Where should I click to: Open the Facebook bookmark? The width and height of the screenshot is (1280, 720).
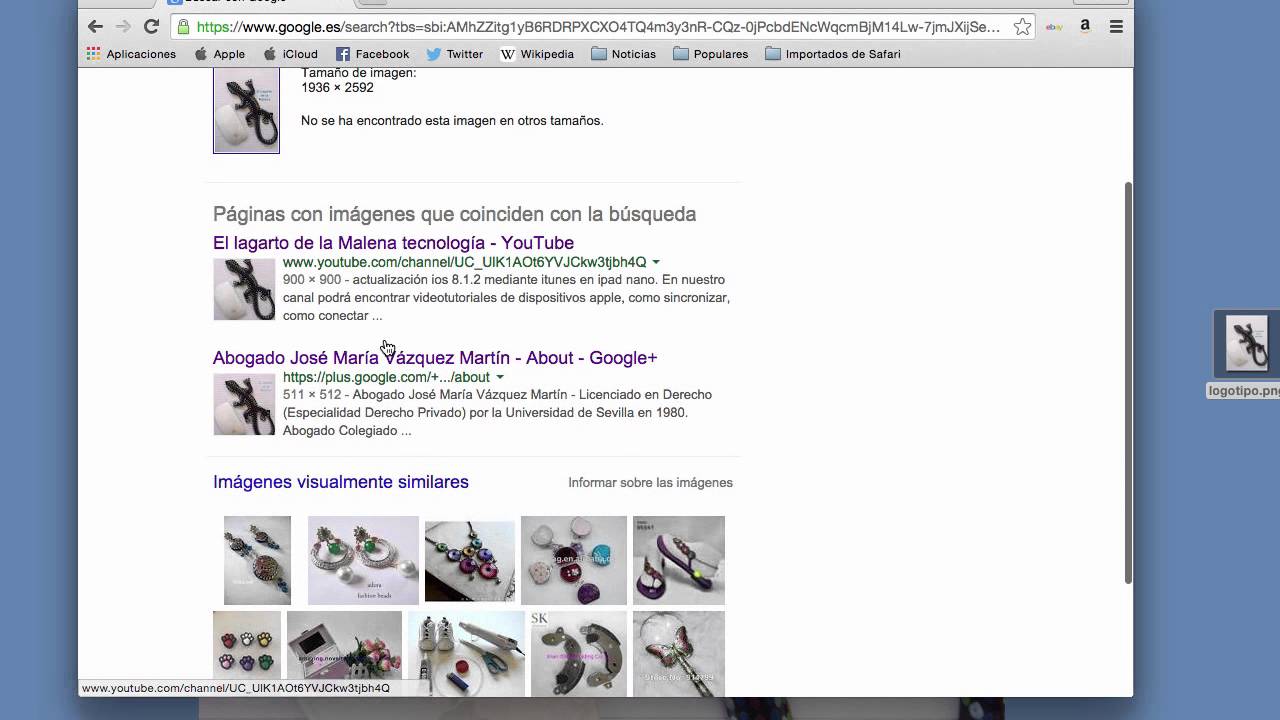tap(372, 54)
